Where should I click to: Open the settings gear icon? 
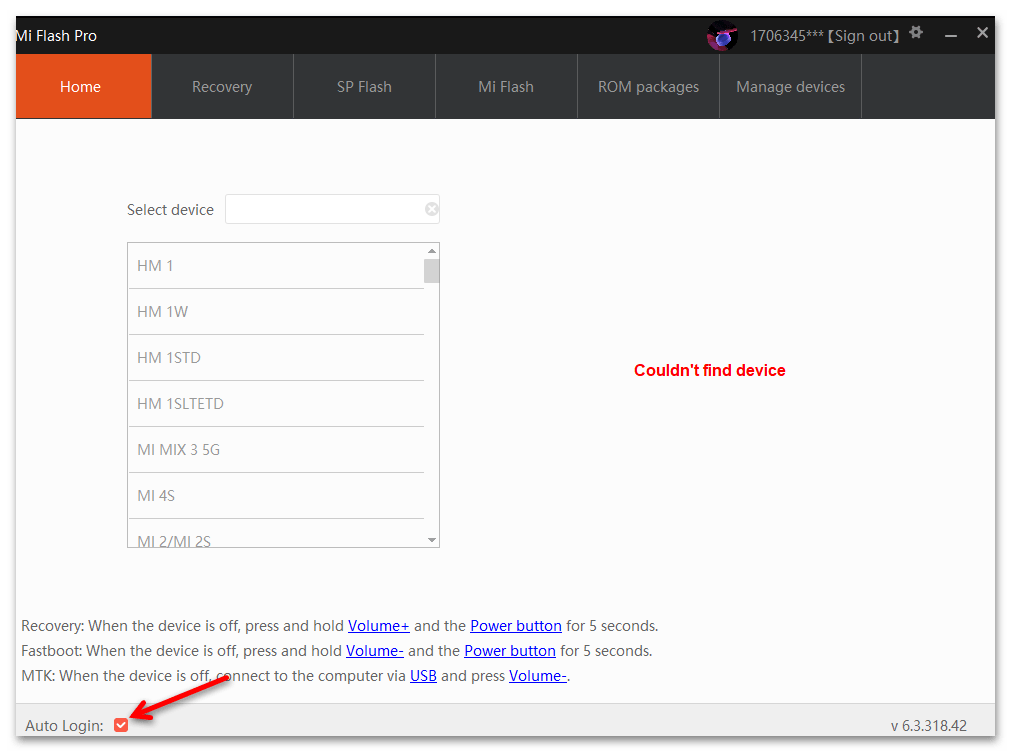pos(916,32)
